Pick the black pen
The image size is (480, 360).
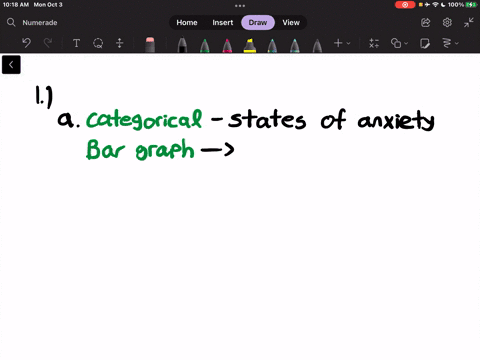182,45
